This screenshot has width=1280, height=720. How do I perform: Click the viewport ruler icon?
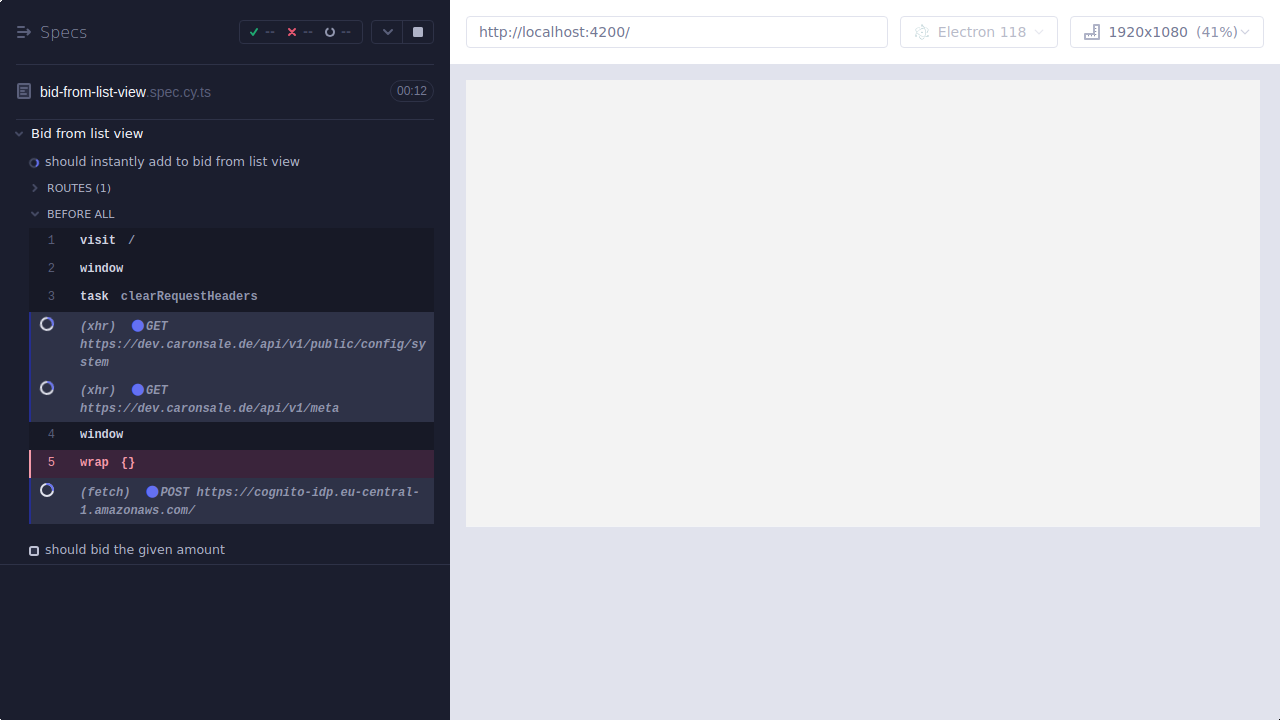pos(1091,31)
